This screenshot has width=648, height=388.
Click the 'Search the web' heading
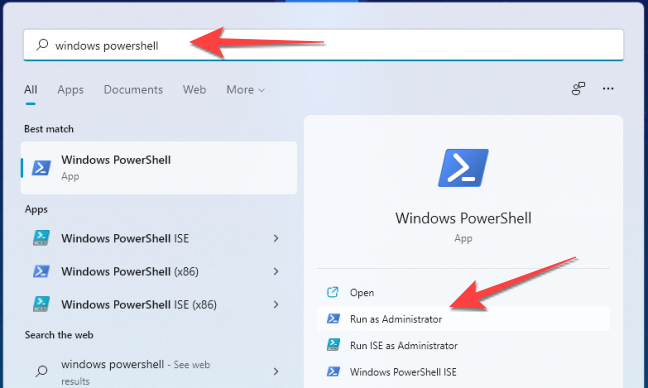(59, 335)
